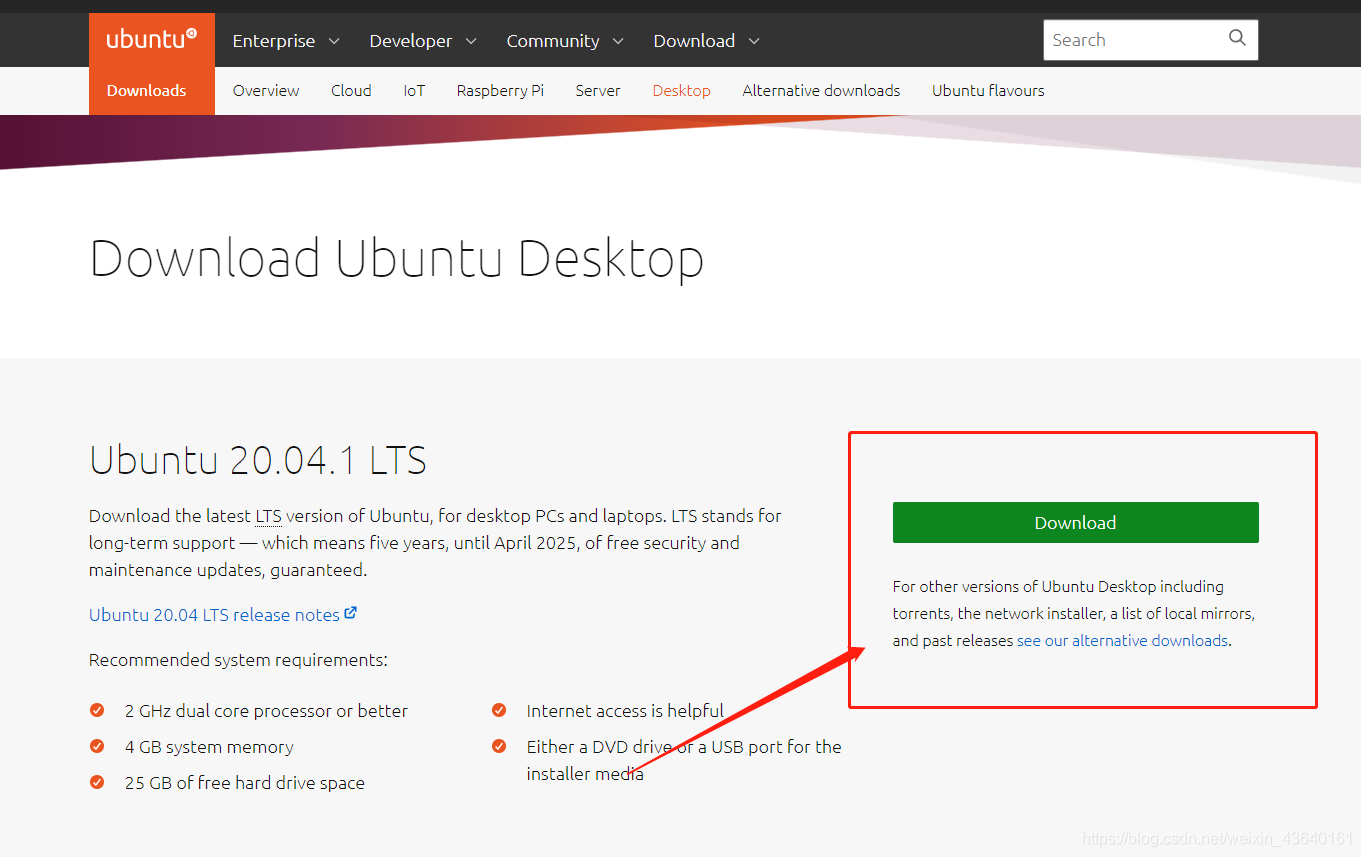Select the Desktop tab
Viewport: 1361px width, 857px height.
coord(681,90)
